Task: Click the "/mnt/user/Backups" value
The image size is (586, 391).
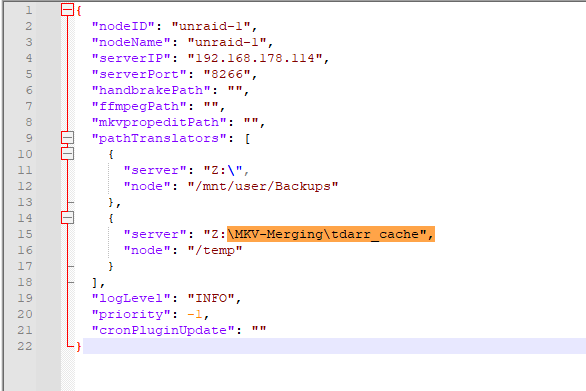Action: pyautogui.click(x=263, y=186)
